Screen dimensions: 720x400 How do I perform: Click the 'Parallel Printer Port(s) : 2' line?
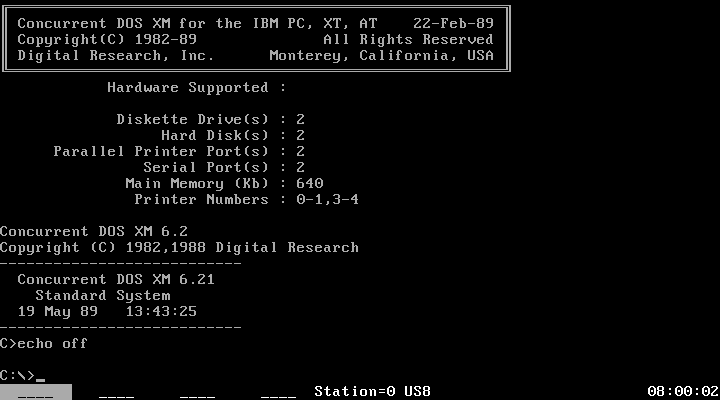click(x=179, y=152)
